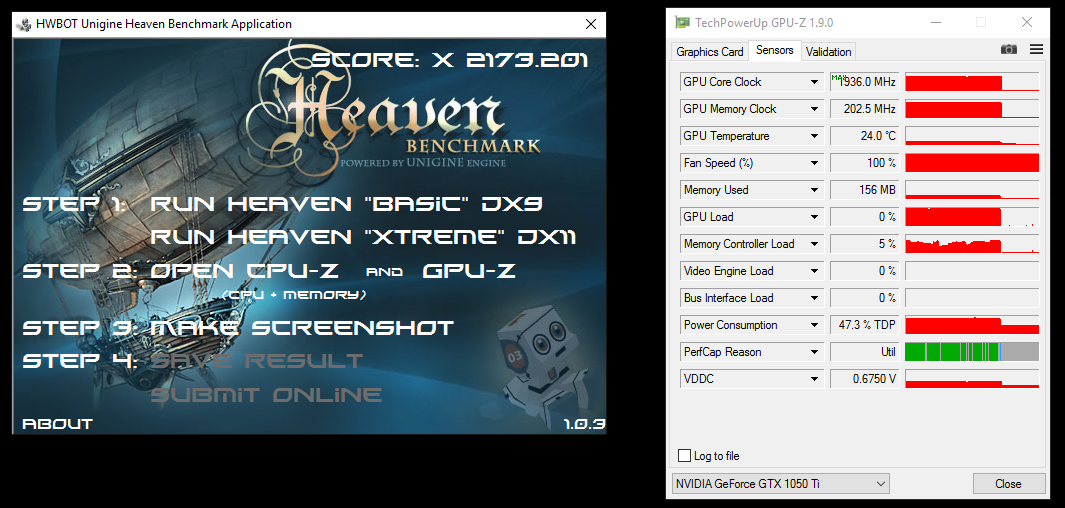Viewport: 1065px width, 508px height.
Task: Click the Util PerfCap value
Action: click(865, 352)
